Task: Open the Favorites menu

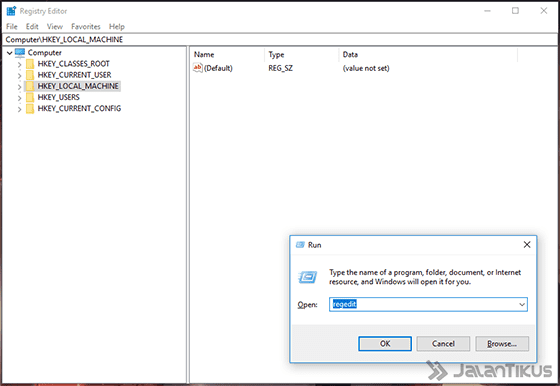Action: click(86, 26)
